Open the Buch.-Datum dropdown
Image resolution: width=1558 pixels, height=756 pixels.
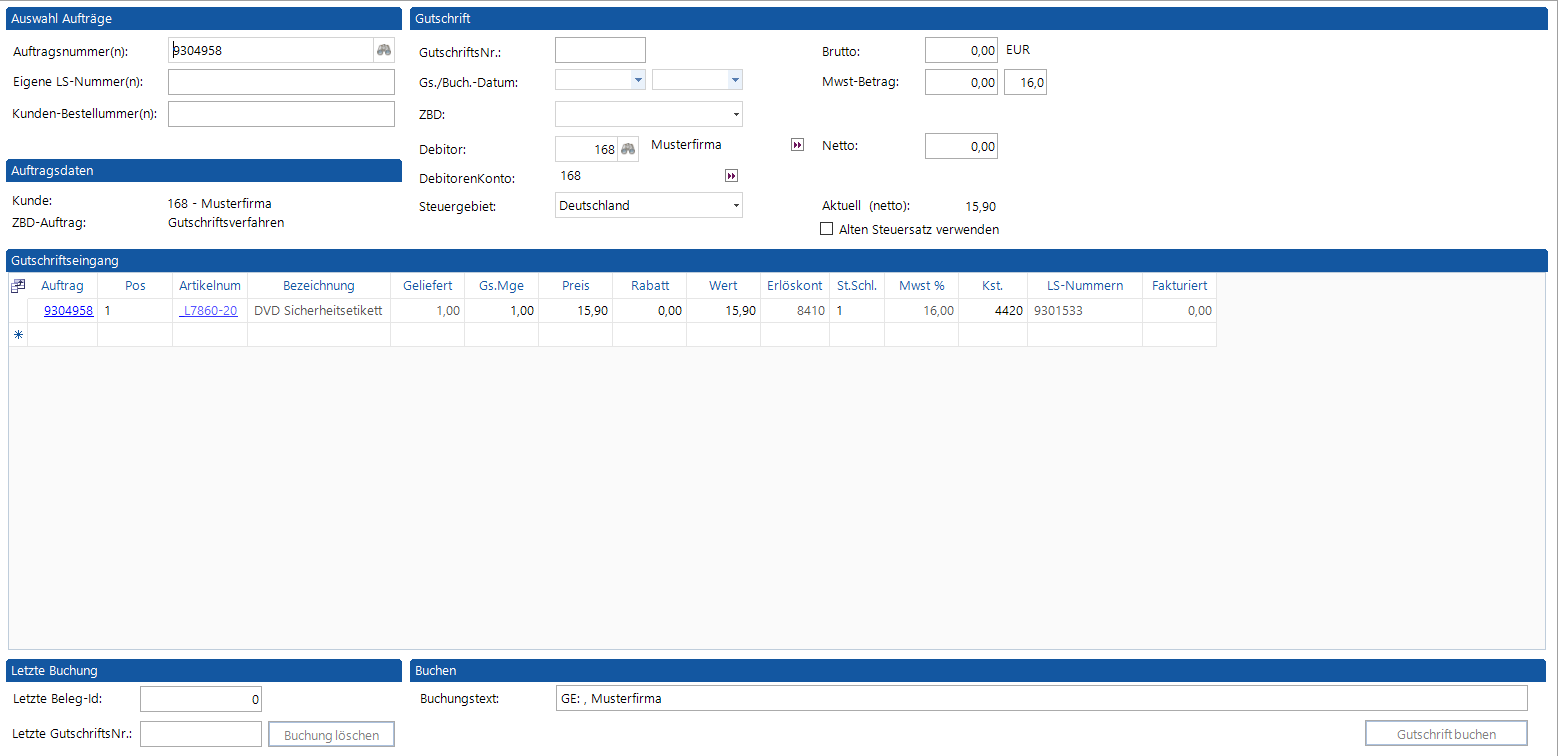pos(734,80)
